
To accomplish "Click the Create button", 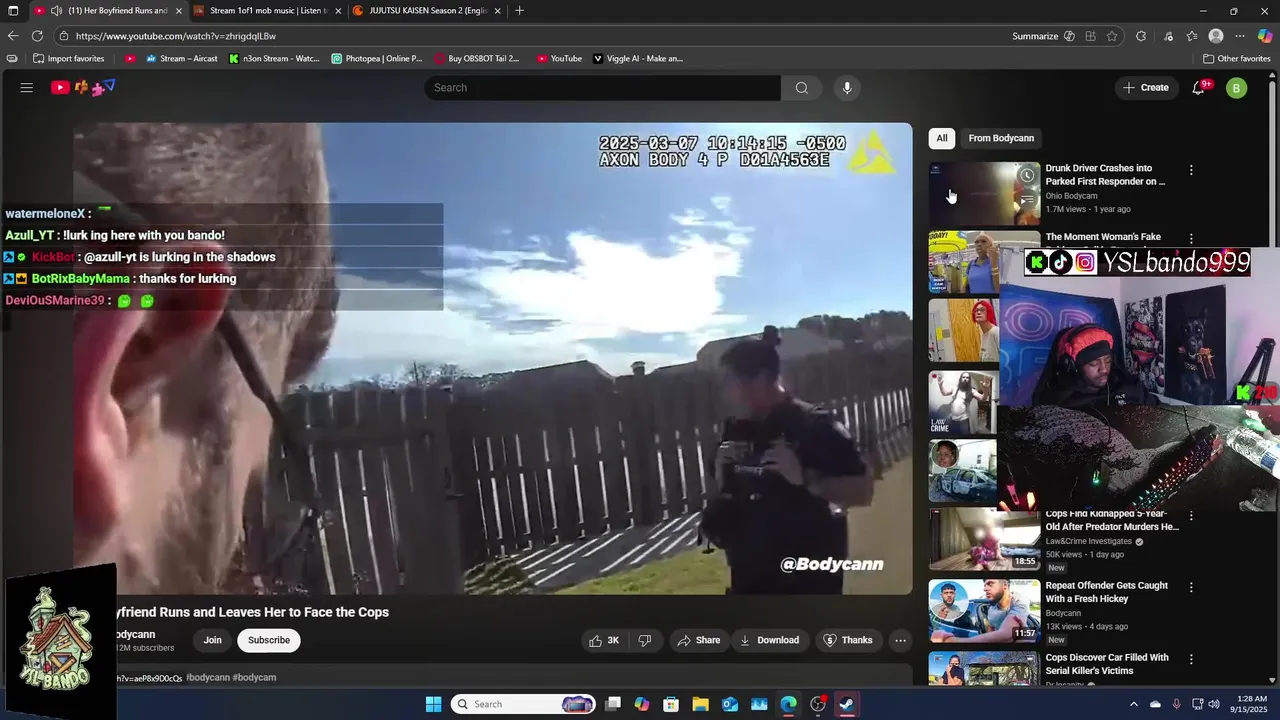I will 1145,88.
